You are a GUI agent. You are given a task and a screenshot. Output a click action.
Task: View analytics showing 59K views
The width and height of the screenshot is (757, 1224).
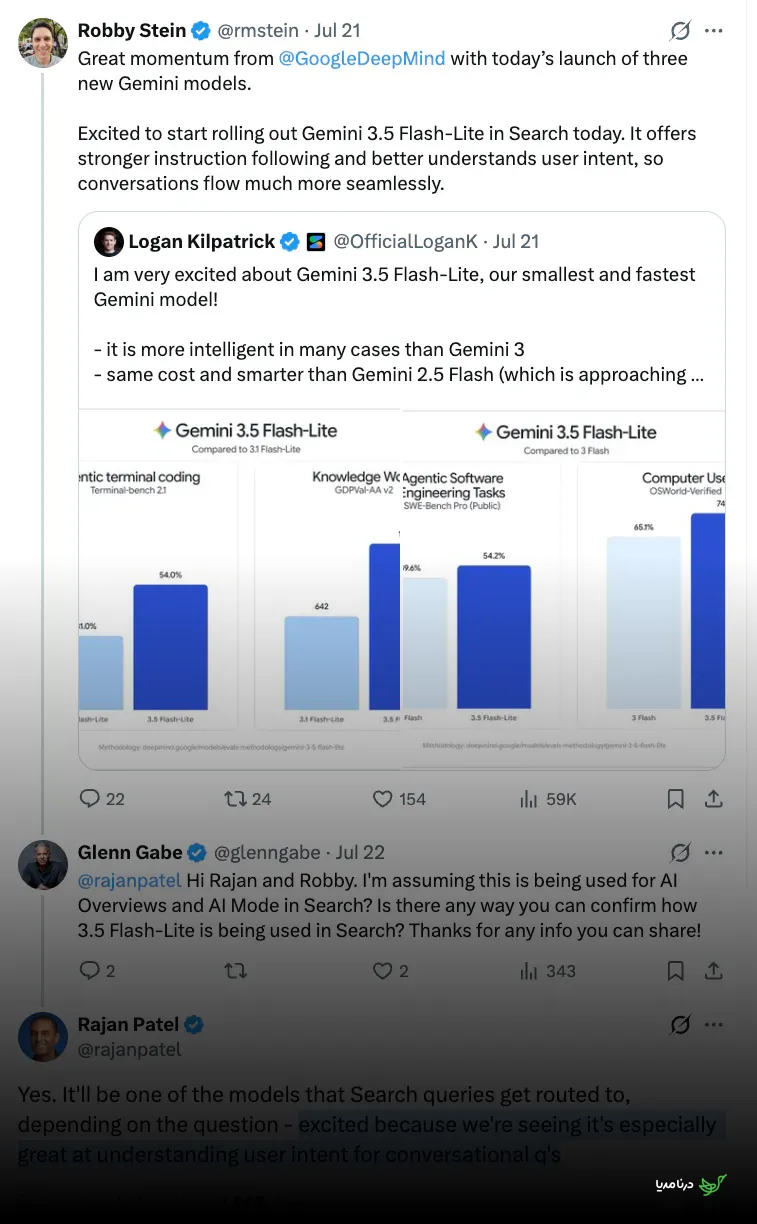click(548, 798)
